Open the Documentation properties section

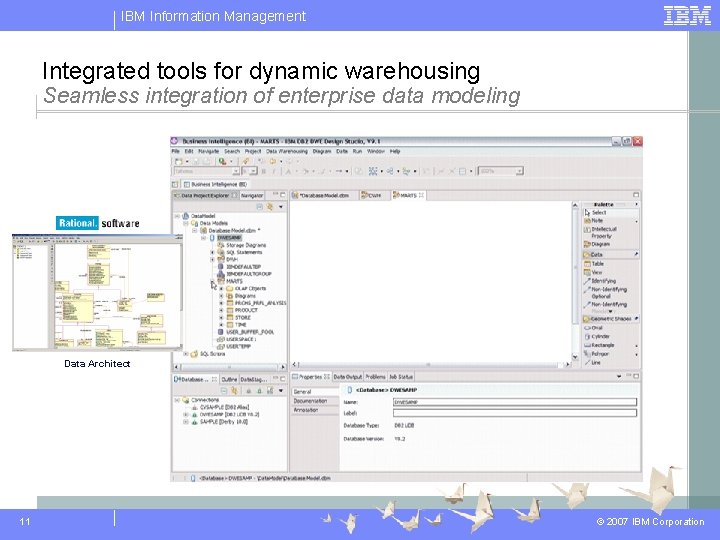point(315,401)
